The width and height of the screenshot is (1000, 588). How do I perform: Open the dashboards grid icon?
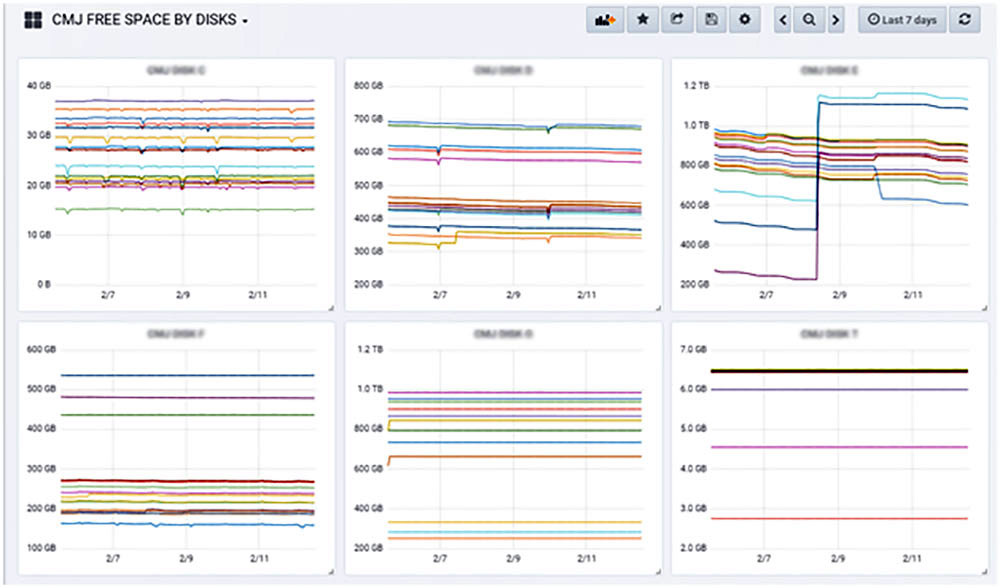(33, 20)
